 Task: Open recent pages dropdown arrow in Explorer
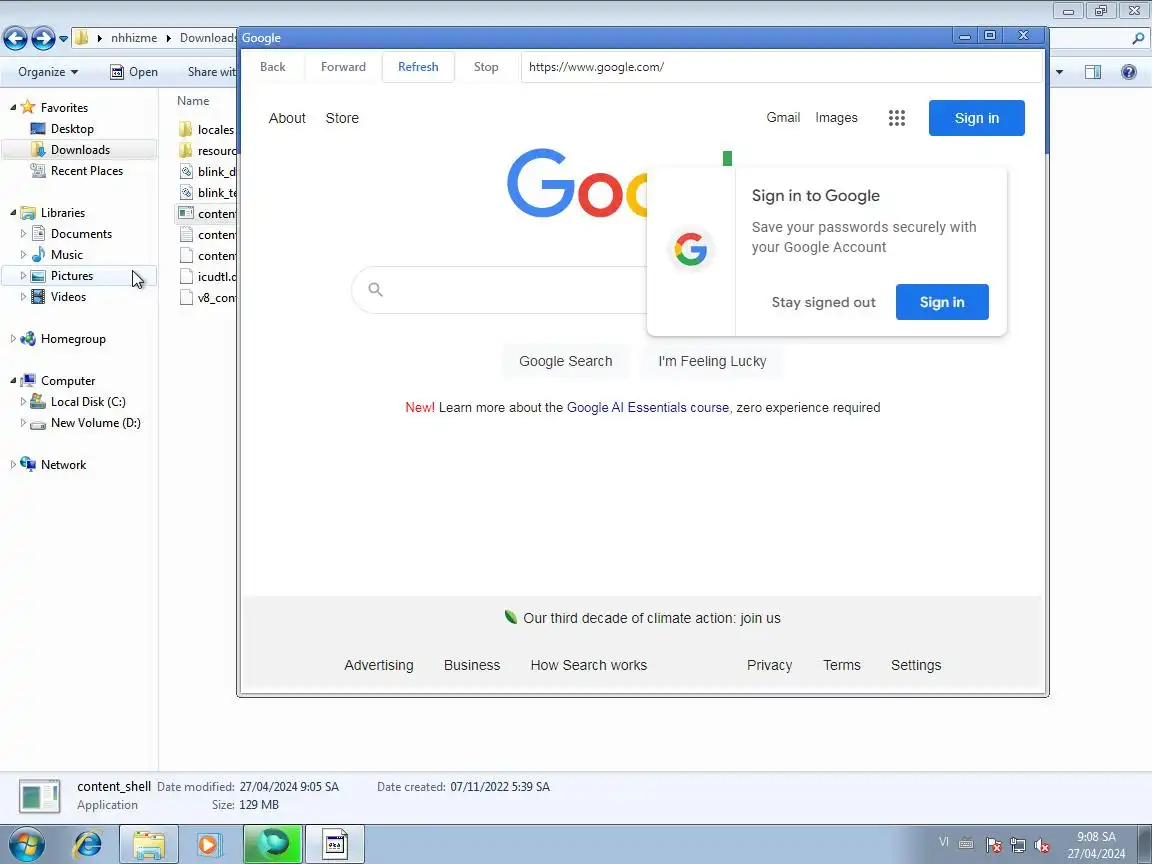tap(63, 38)
